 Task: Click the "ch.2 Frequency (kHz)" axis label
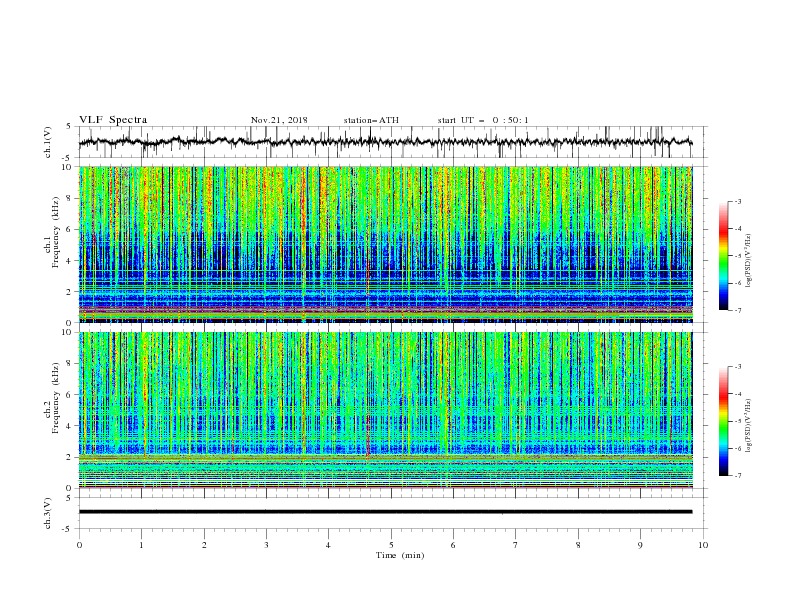[x=52, y=396]
